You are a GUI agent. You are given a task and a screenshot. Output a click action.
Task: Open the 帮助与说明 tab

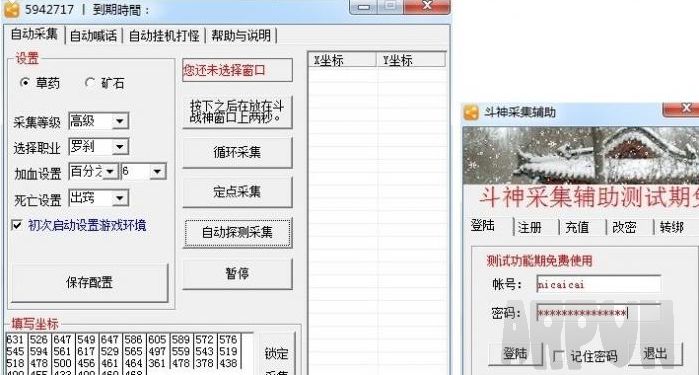pos(241,36)
